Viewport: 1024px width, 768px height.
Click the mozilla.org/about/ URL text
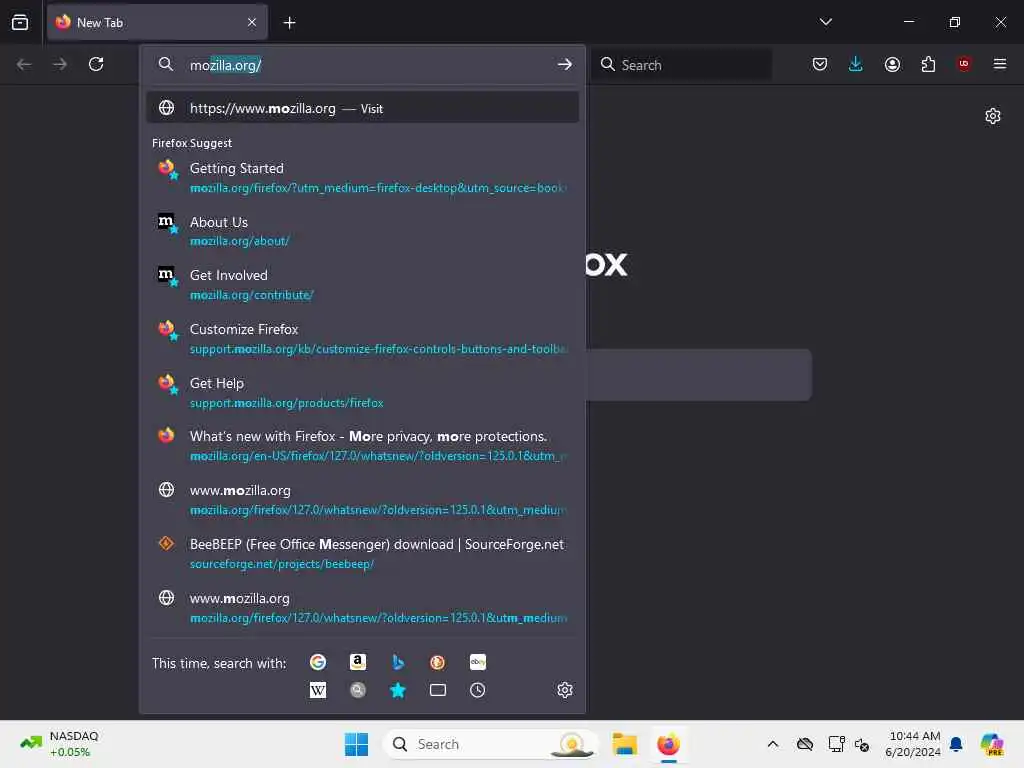(x=240, y=241)
